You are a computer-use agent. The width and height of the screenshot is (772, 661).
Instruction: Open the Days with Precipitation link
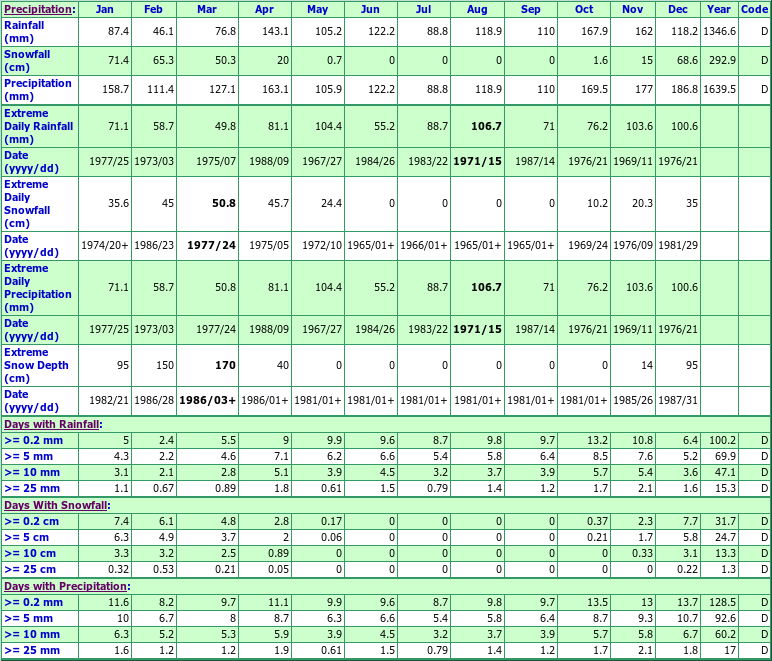64,586
